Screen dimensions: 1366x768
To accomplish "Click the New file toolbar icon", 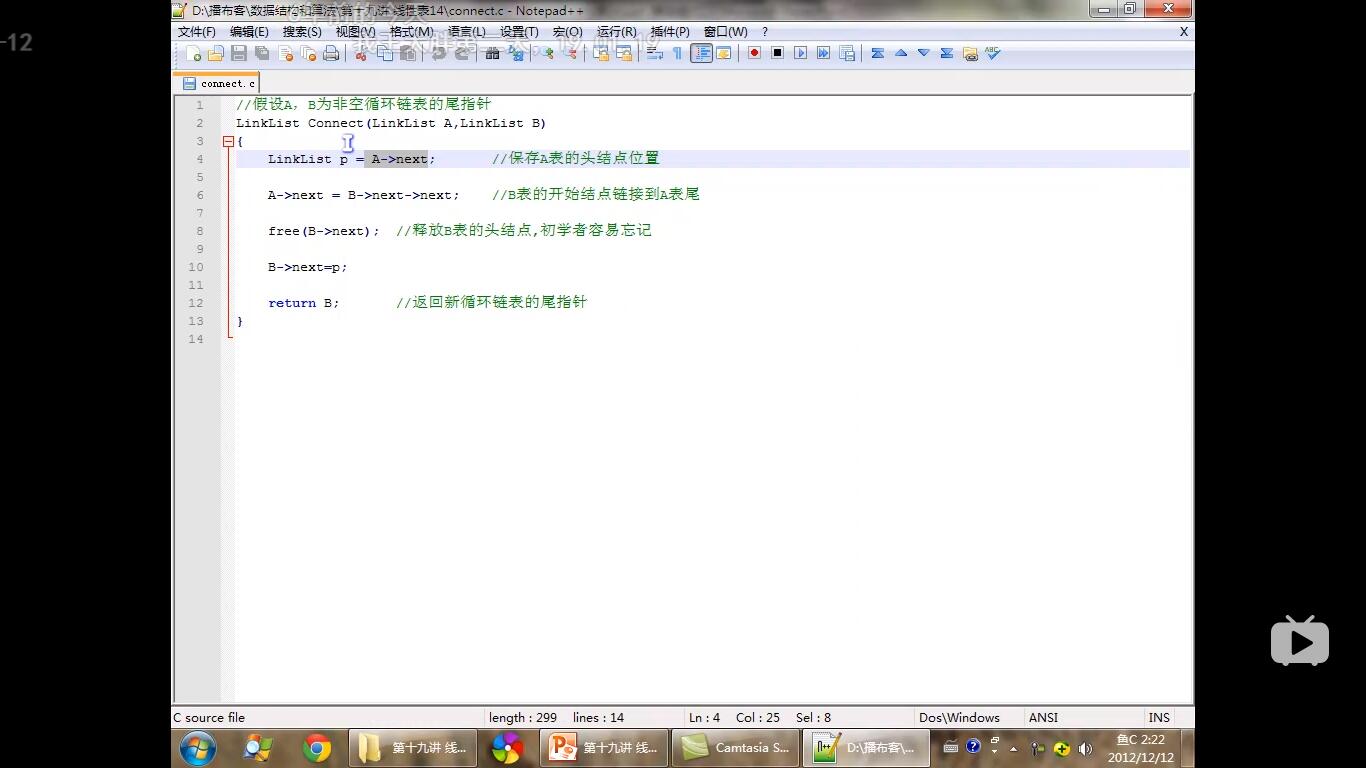I will point(193,53).
